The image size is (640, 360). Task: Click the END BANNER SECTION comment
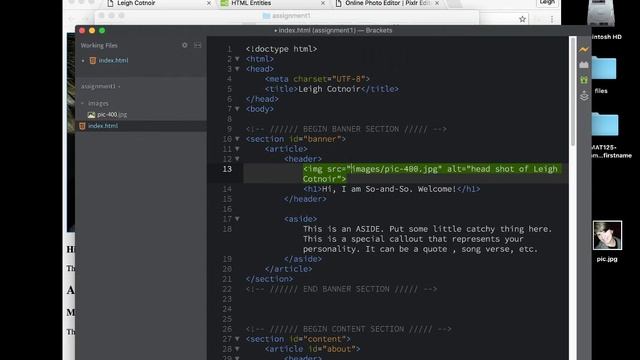341,289
